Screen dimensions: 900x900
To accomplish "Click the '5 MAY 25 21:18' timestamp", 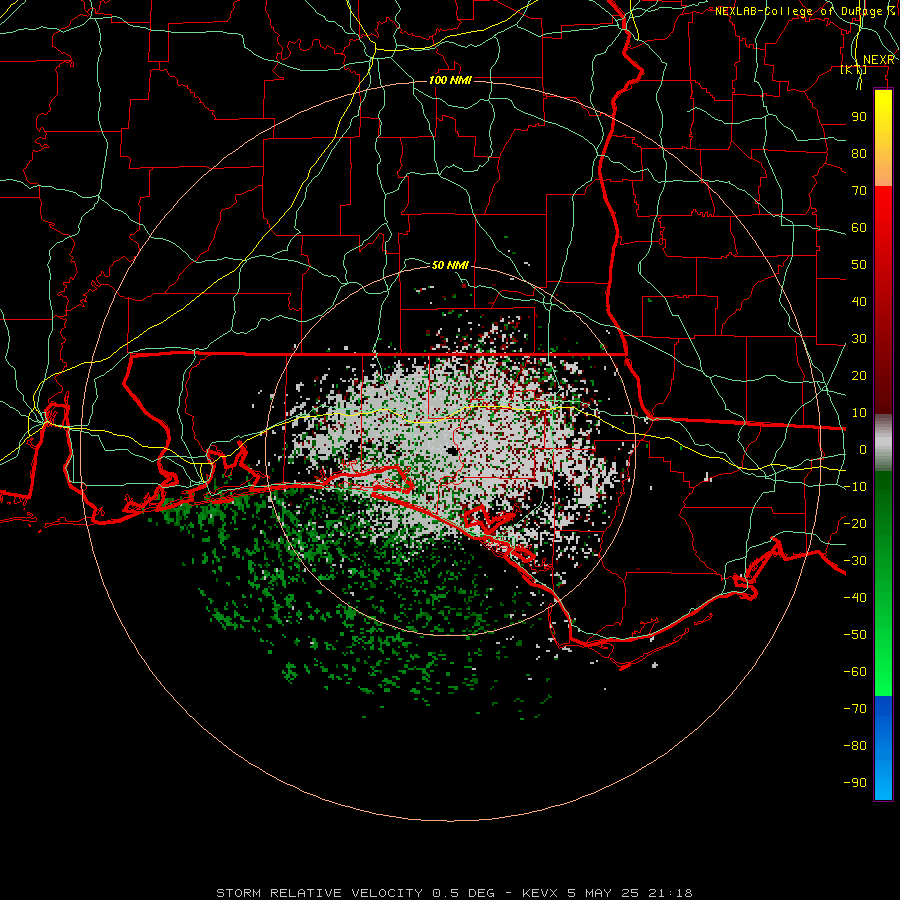I will pos(630,893).
